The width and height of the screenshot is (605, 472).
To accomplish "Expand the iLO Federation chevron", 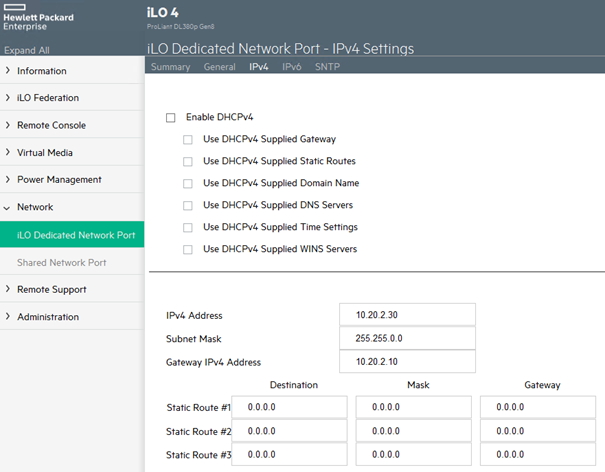I will click(x=7, y=97).
